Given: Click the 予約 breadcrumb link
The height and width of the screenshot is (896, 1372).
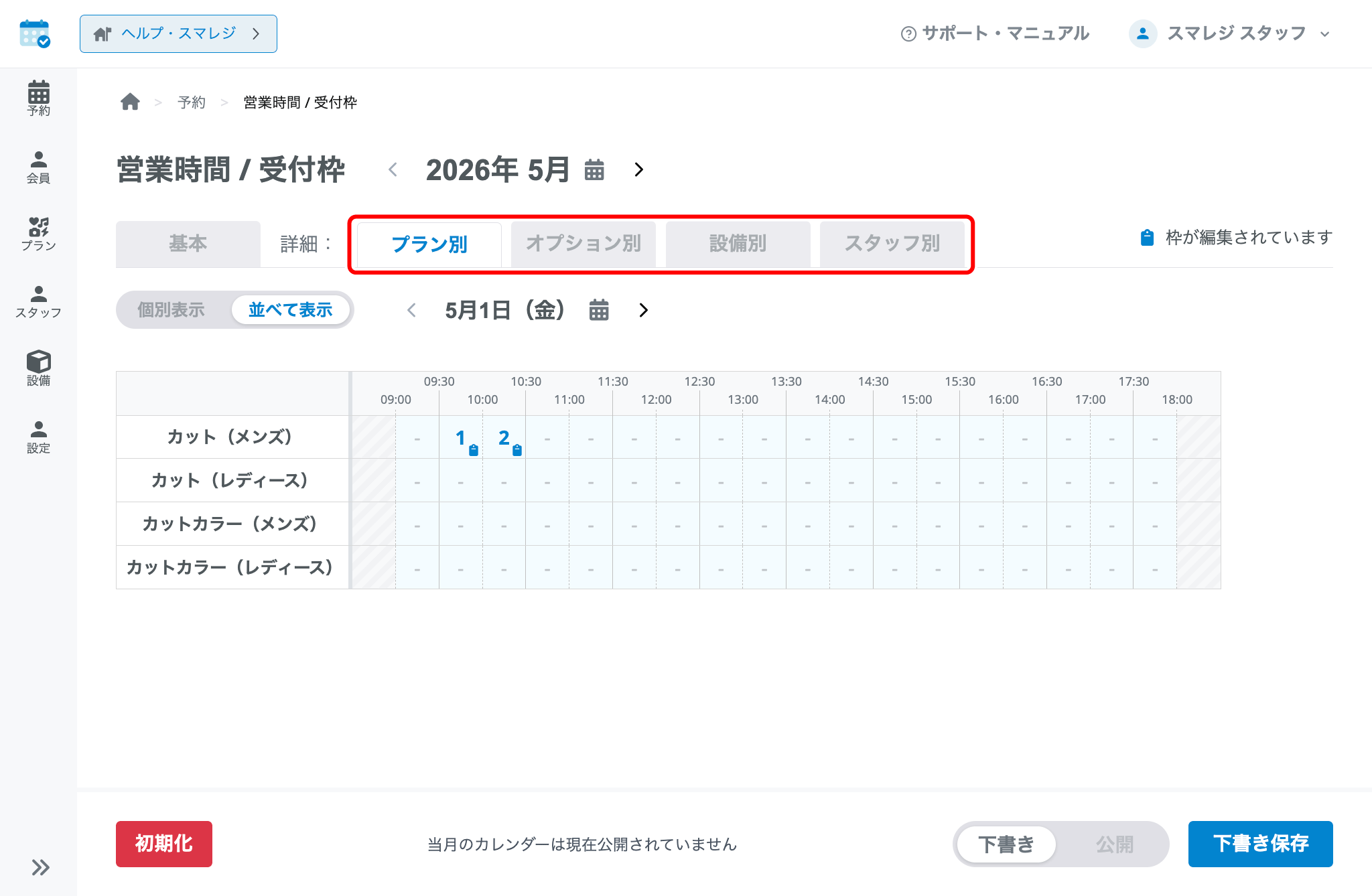Looking at the screenshot, I should click(192, 102).
